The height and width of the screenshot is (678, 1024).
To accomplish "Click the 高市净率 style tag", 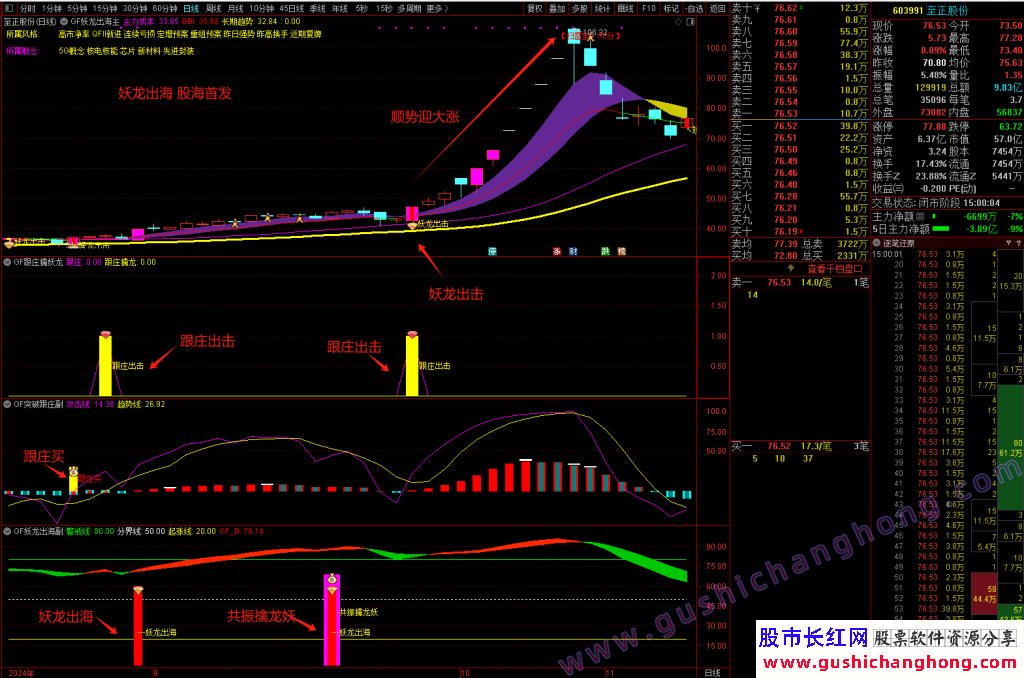I will click(x=74, y=34).
